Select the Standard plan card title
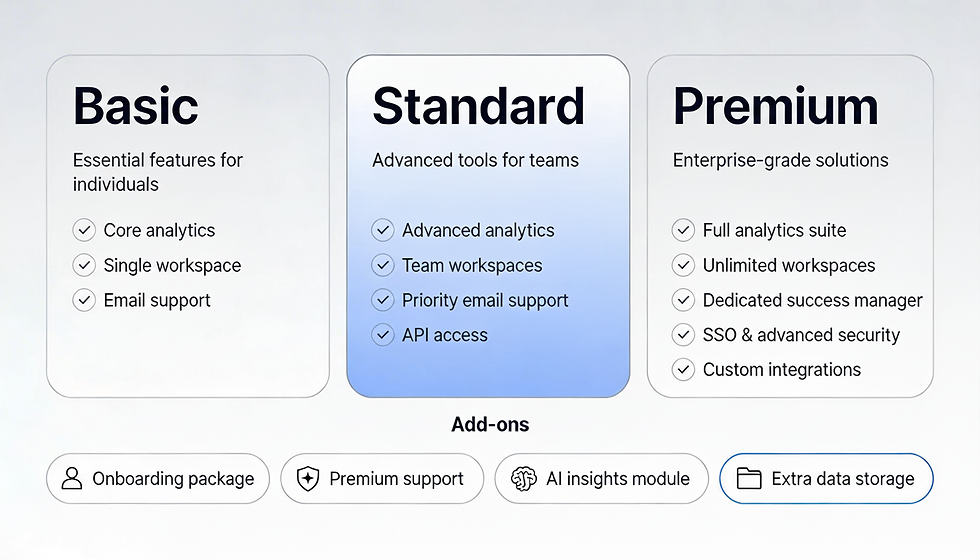Viewport: 980px width, 560px height. coord(478,106)
